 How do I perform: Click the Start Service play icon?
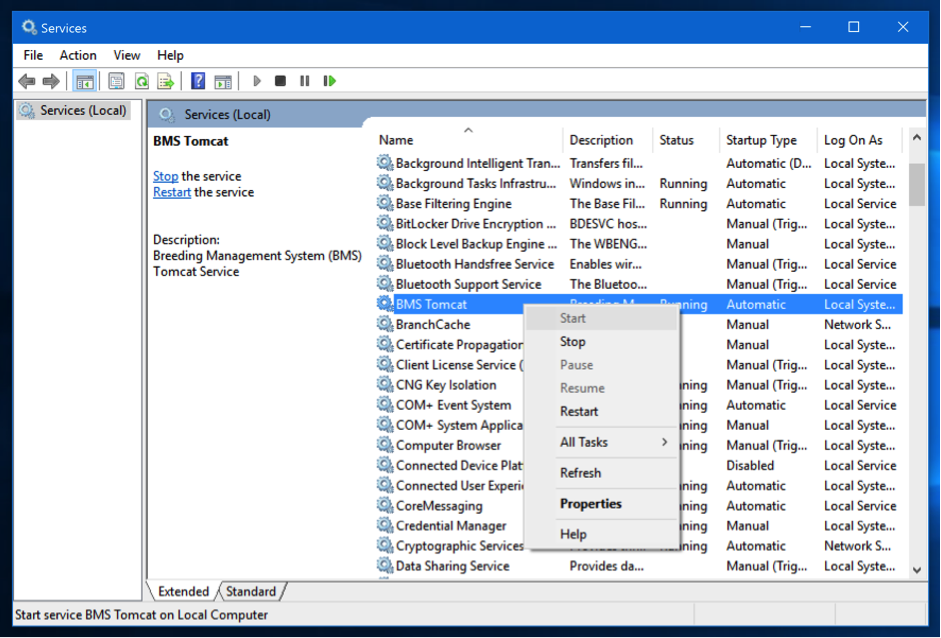(257, 81)
